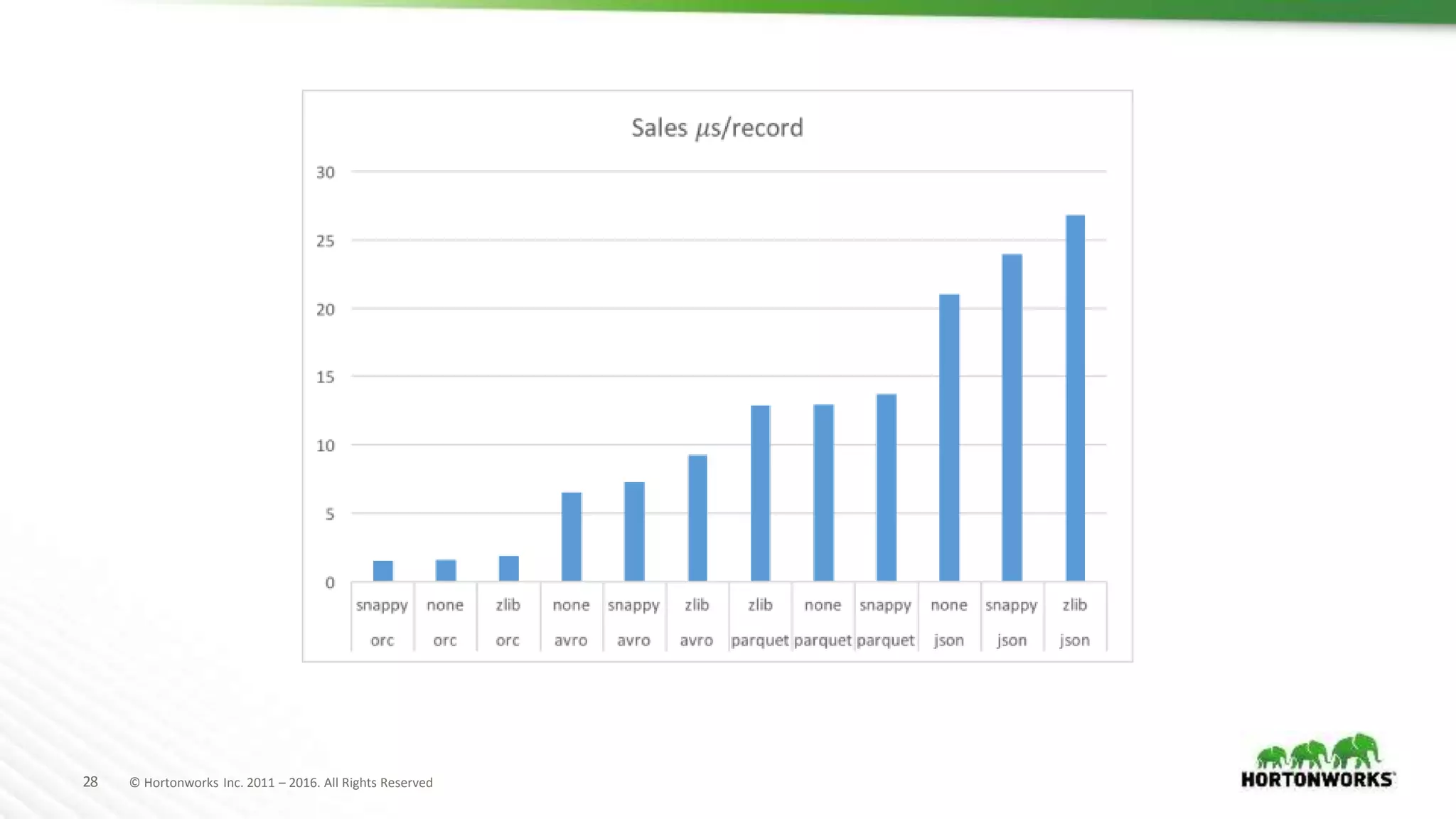Click the y-axis label 0
Image resolution: width=1456 pixels, height=819 pixels.
coord(330,583)
